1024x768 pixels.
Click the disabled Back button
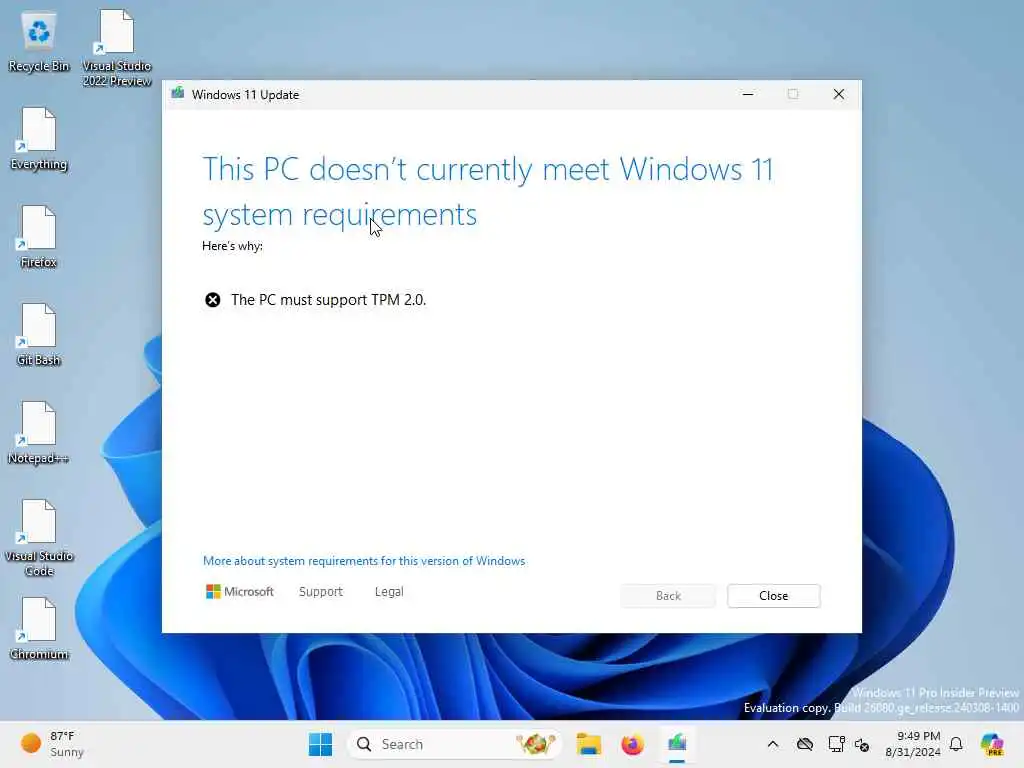668,596
